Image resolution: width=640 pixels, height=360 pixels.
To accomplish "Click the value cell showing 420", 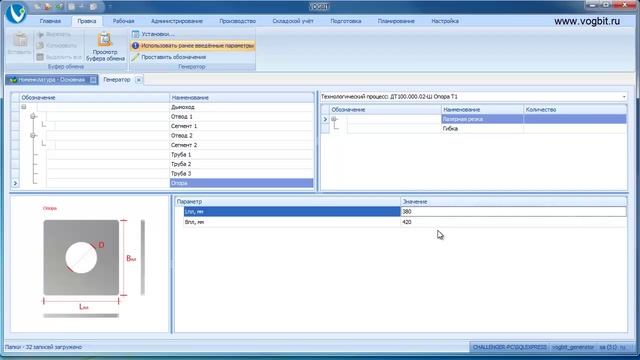I will pyautogui.click(x=513, y=222).
